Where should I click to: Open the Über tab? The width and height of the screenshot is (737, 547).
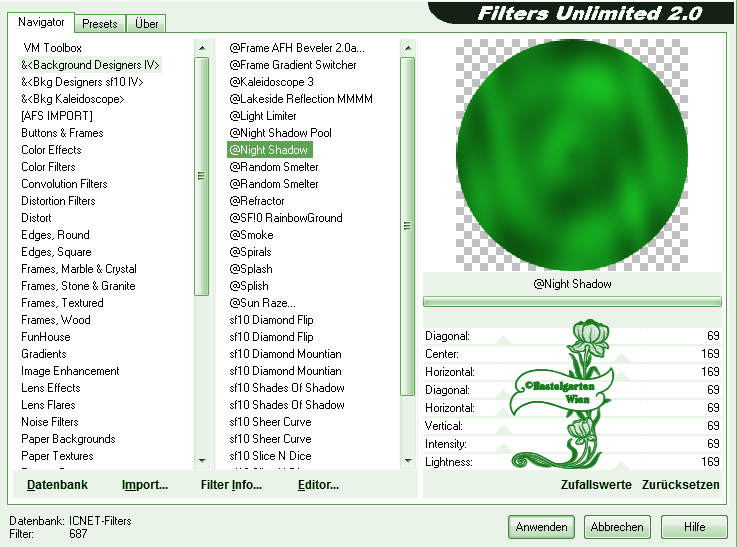pyautogui.click(x=146, y=23)
